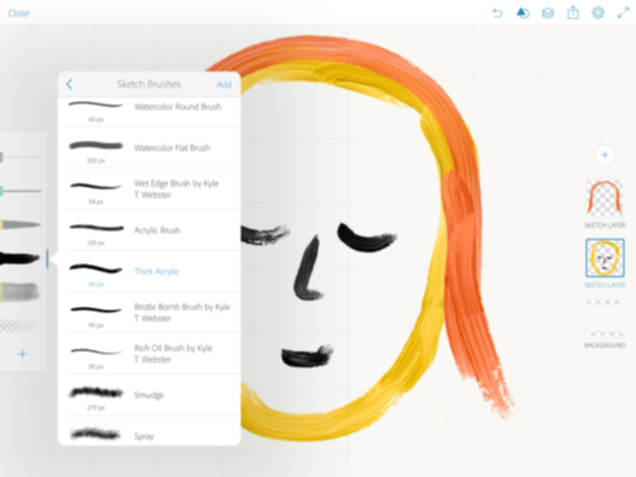636x477 pixels.
Task: Choose the Smudge brush
Action: 149,395
